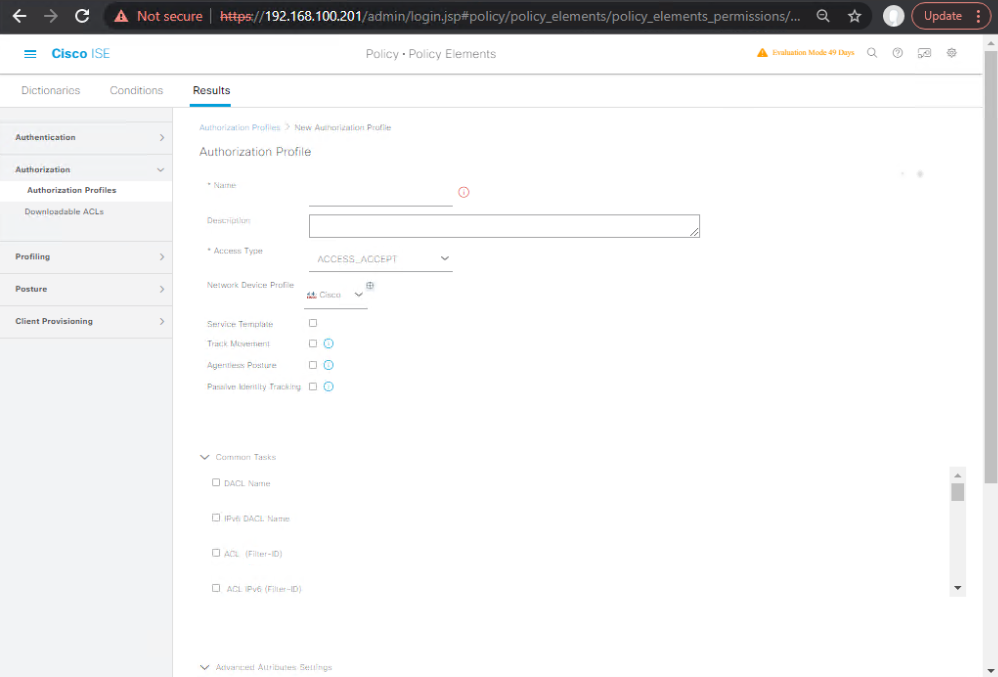Enable the Track Movement checkbox
The image size is (998, 677).
coord(313,344)
